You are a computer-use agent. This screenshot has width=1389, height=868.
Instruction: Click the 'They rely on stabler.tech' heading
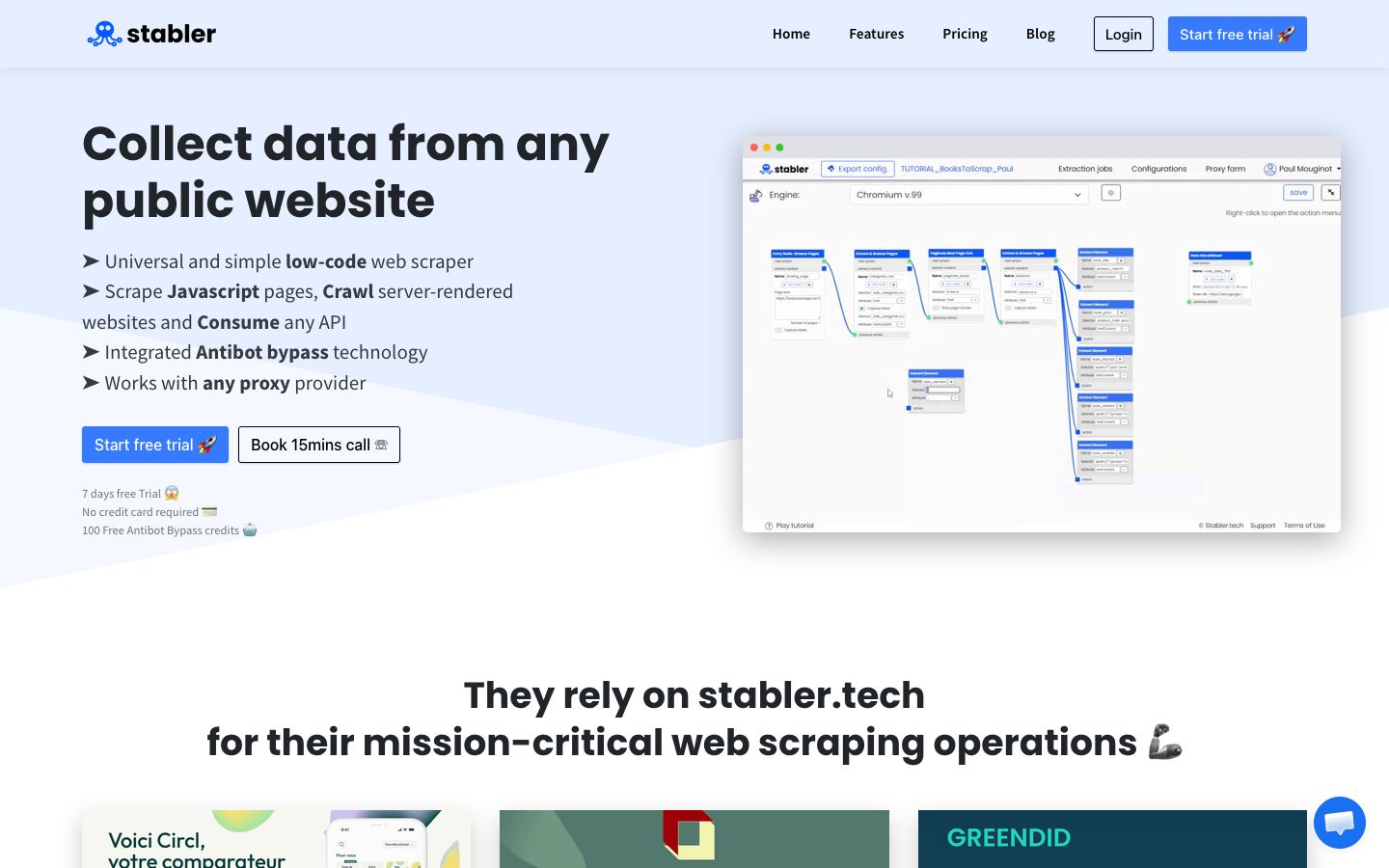click(694, 694)
